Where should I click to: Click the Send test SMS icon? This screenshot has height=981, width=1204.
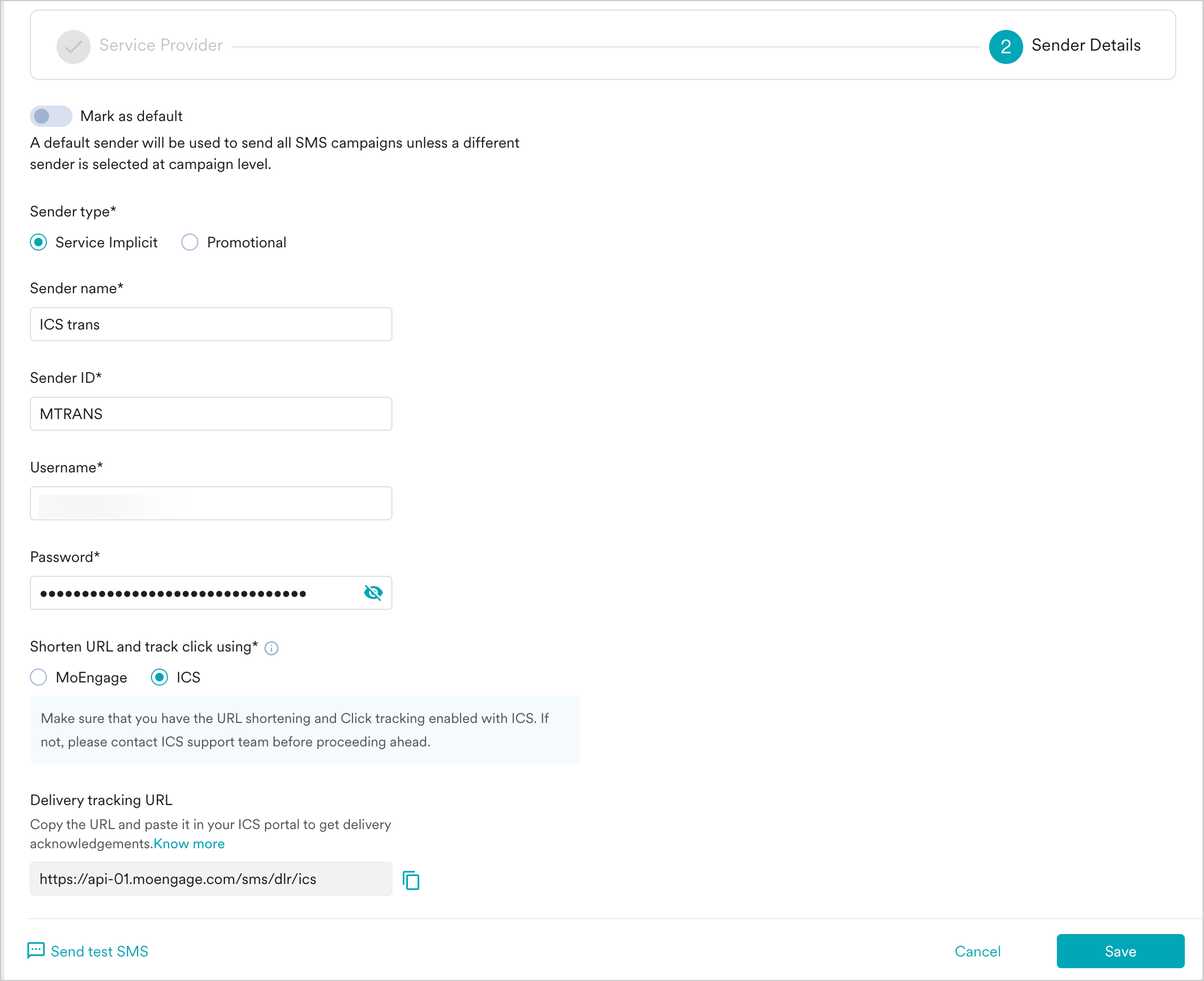pos(37,950)
